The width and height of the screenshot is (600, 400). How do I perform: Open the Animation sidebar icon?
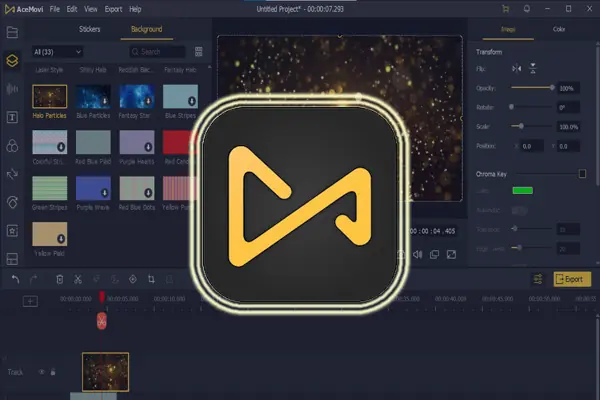point(12,202)
